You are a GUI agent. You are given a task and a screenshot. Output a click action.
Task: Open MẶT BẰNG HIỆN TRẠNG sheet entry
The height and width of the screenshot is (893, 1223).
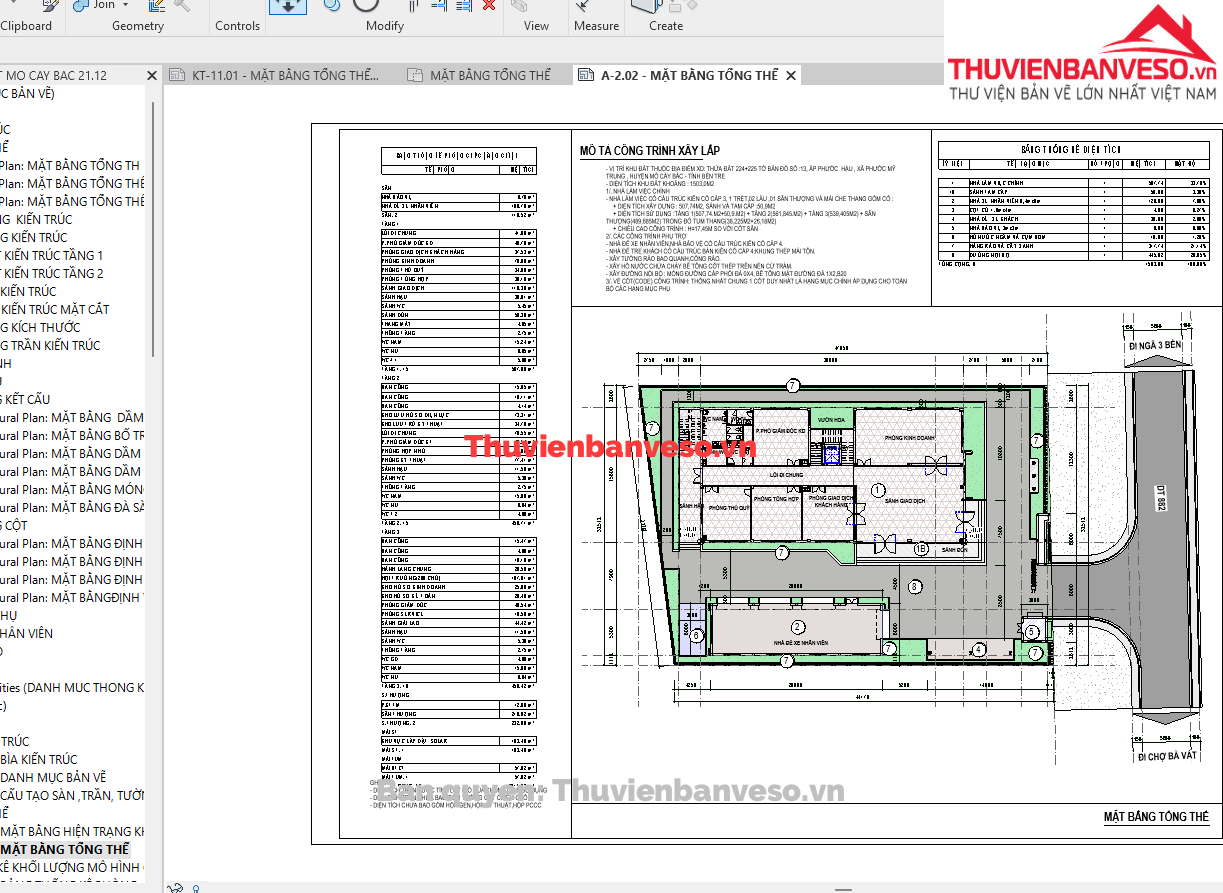72,831
